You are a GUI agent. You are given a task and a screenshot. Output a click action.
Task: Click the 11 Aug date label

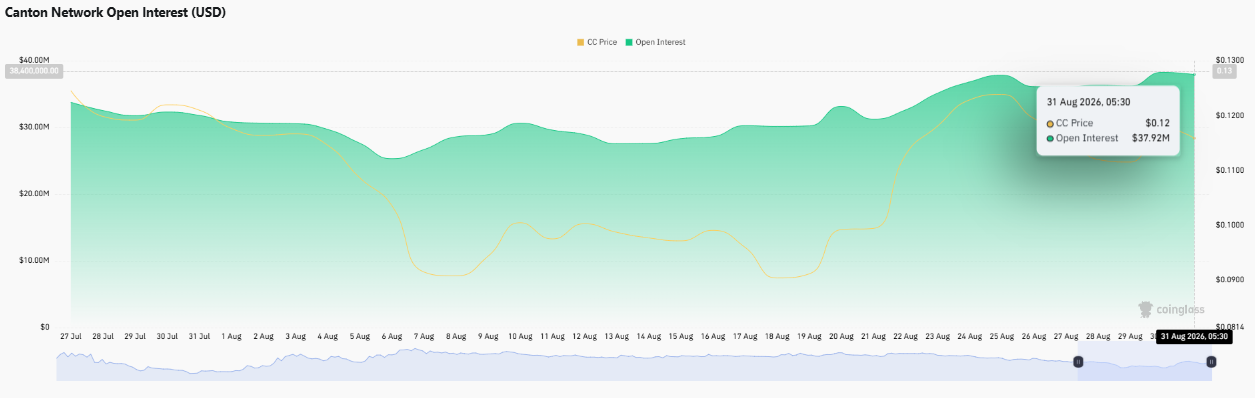coord(552,337)
